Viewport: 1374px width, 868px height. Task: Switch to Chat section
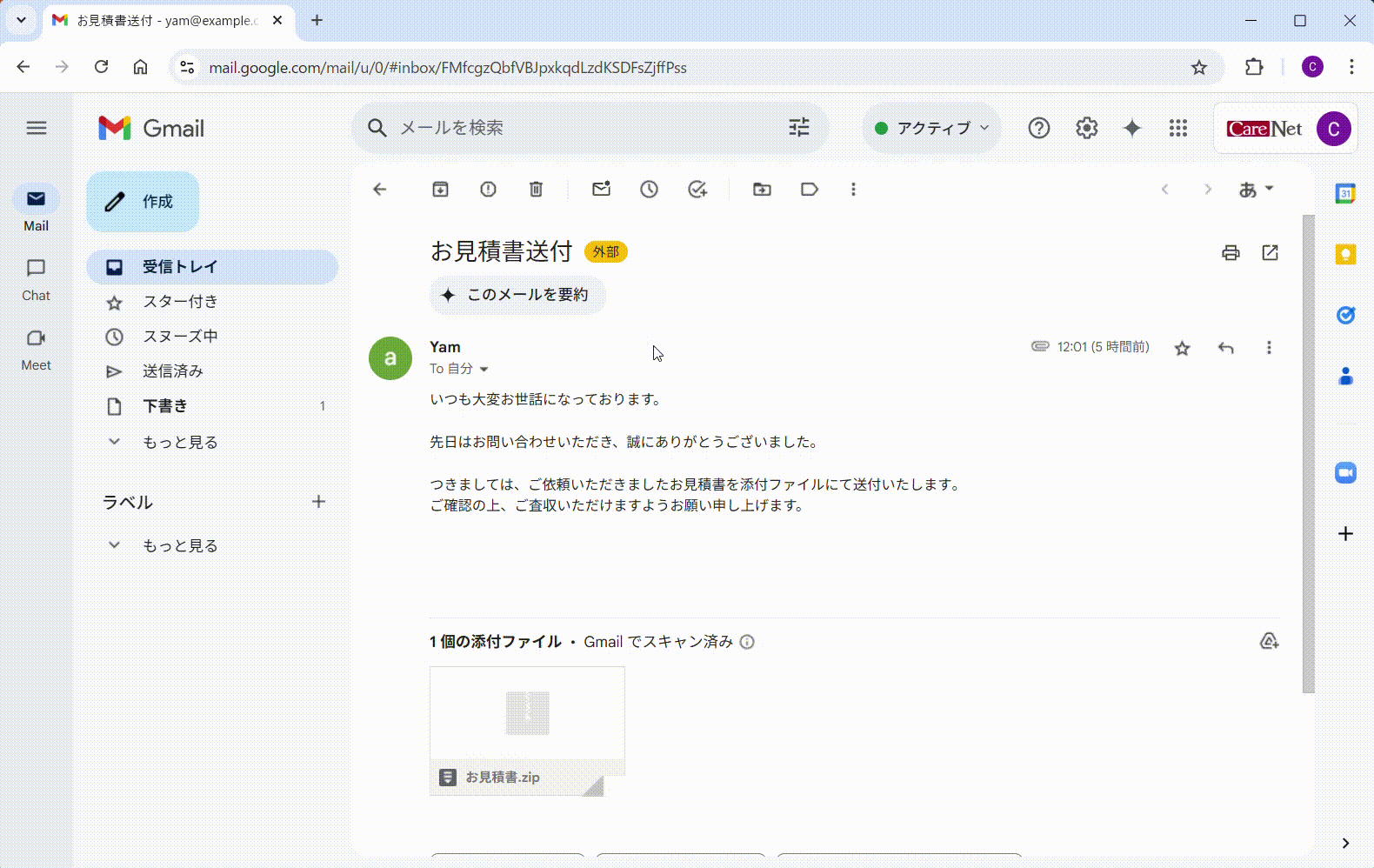pos(36,279)
